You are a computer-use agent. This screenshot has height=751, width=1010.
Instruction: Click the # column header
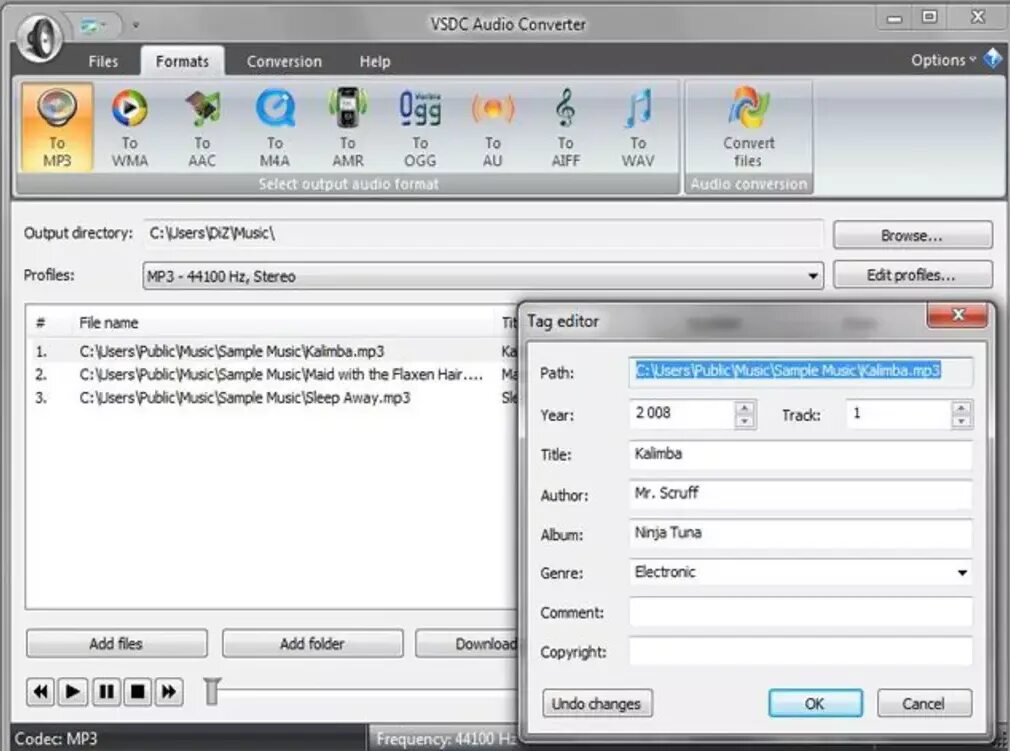click(41, 323)
